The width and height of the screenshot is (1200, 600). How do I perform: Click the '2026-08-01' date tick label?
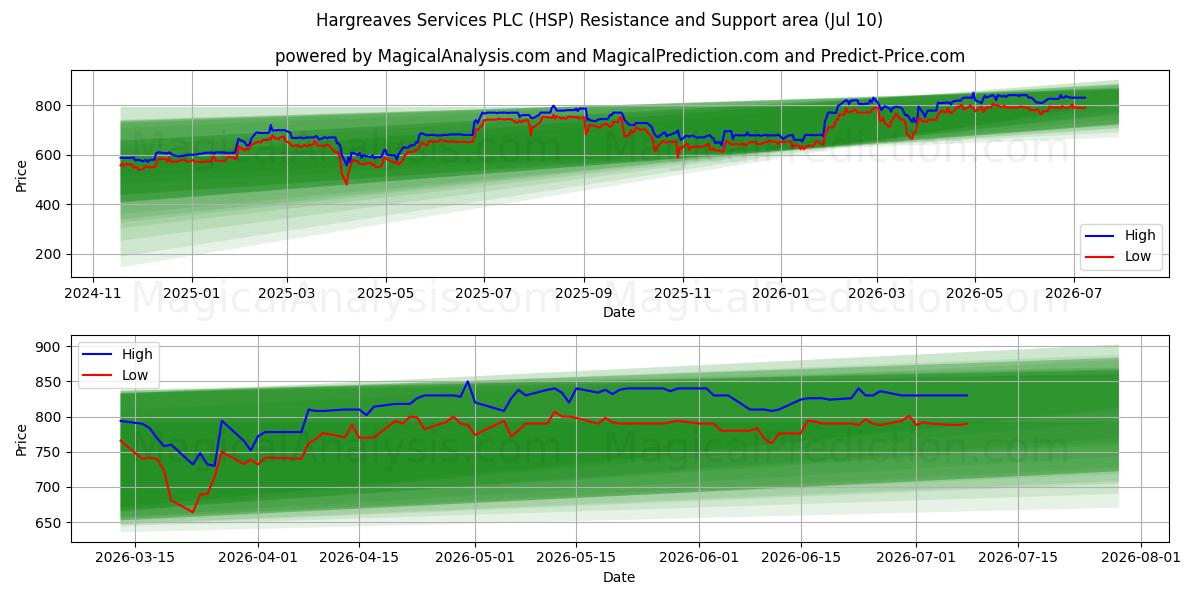coord(1141,558)
